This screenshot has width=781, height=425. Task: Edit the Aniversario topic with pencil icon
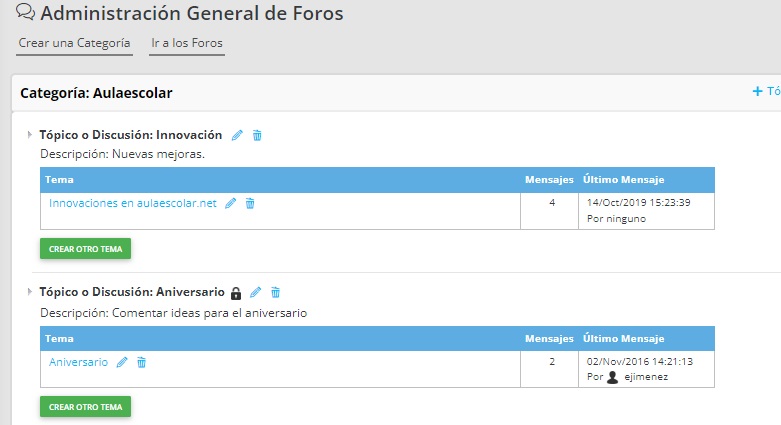pyautogui.click(x=255, y=293)
